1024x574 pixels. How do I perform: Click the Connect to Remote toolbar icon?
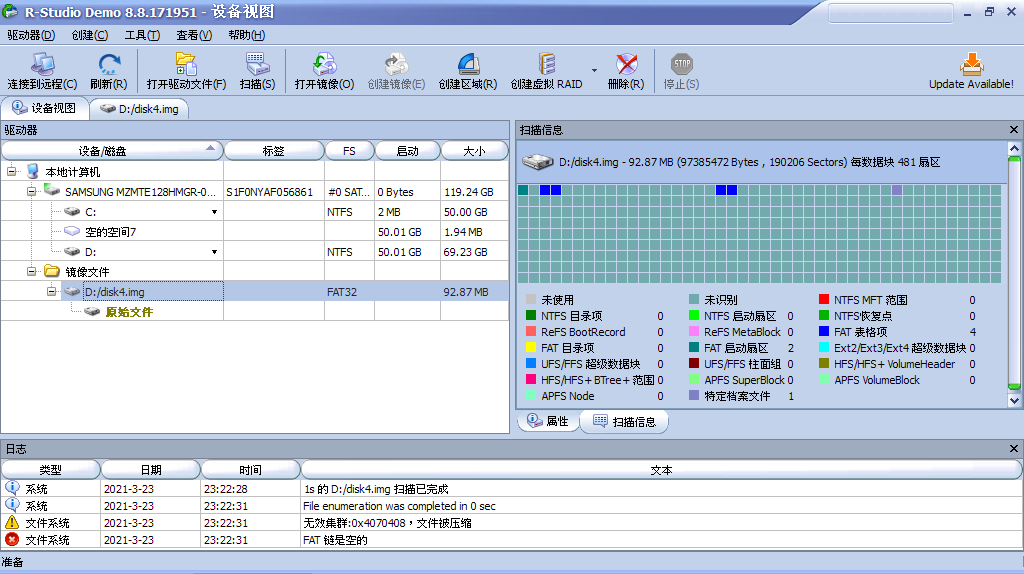42,64
